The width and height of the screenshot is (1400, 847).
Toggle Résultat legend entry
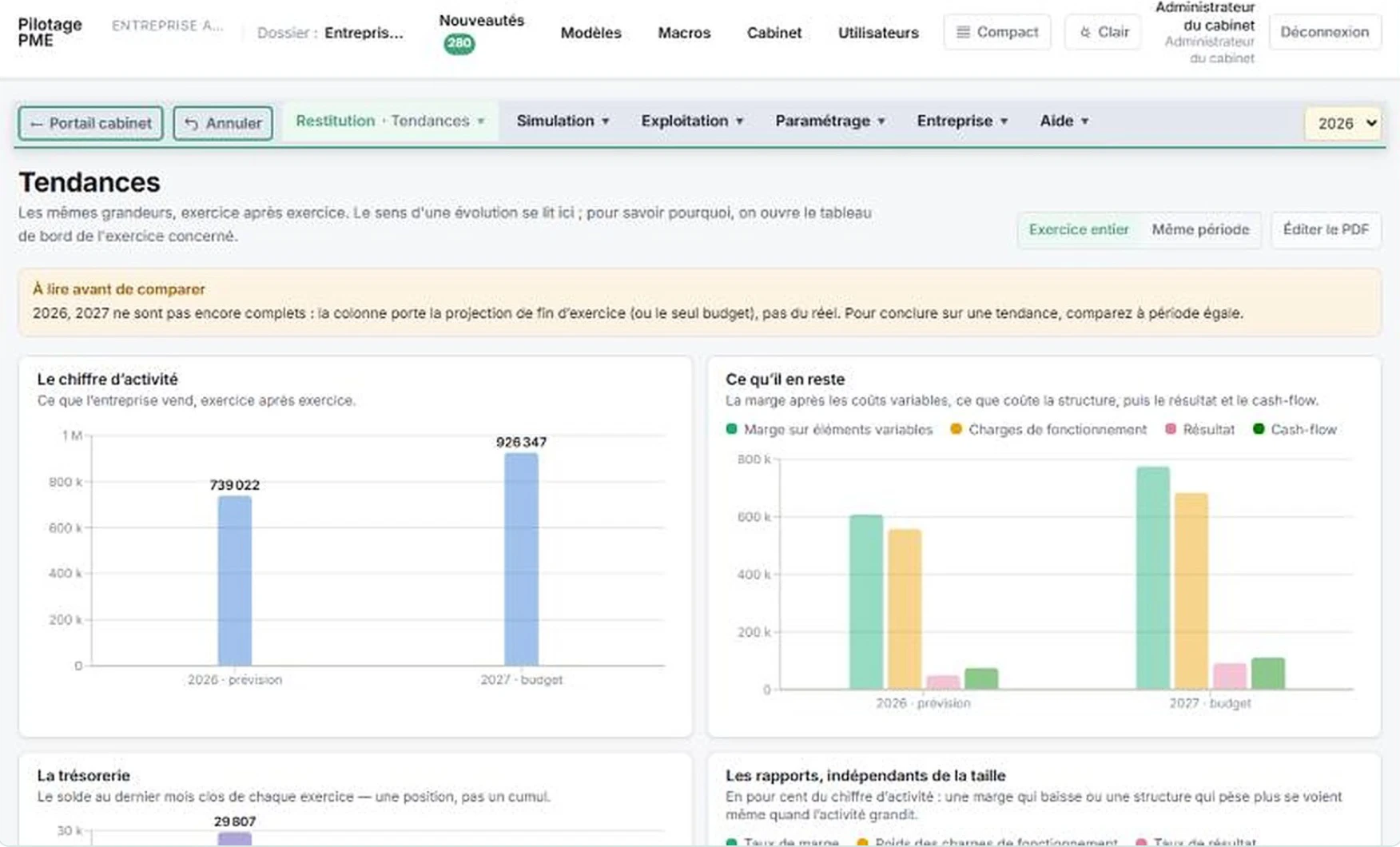(1200, 429)
